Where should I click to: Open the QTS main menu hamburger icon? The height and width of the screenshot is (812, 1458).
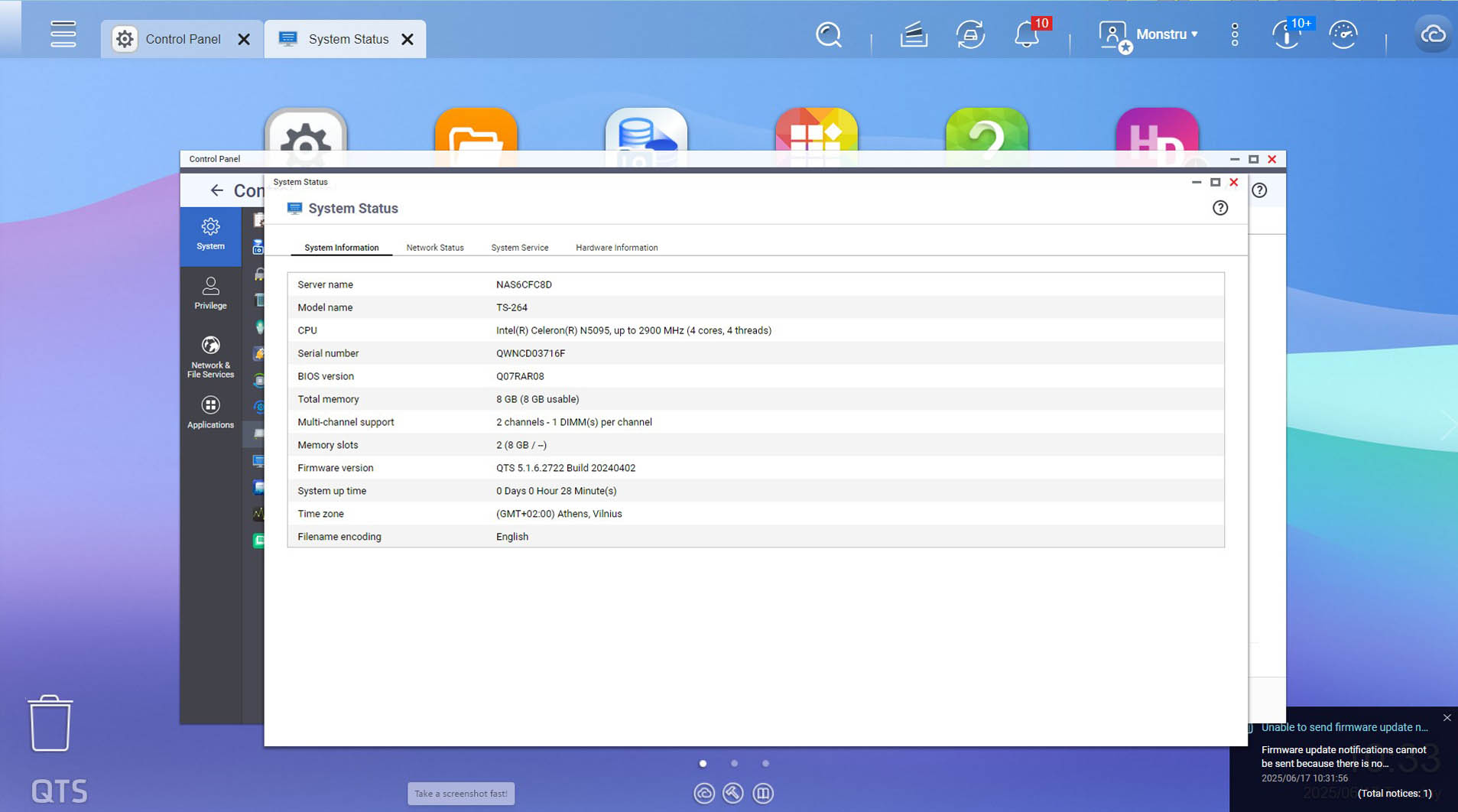(63, 34)
